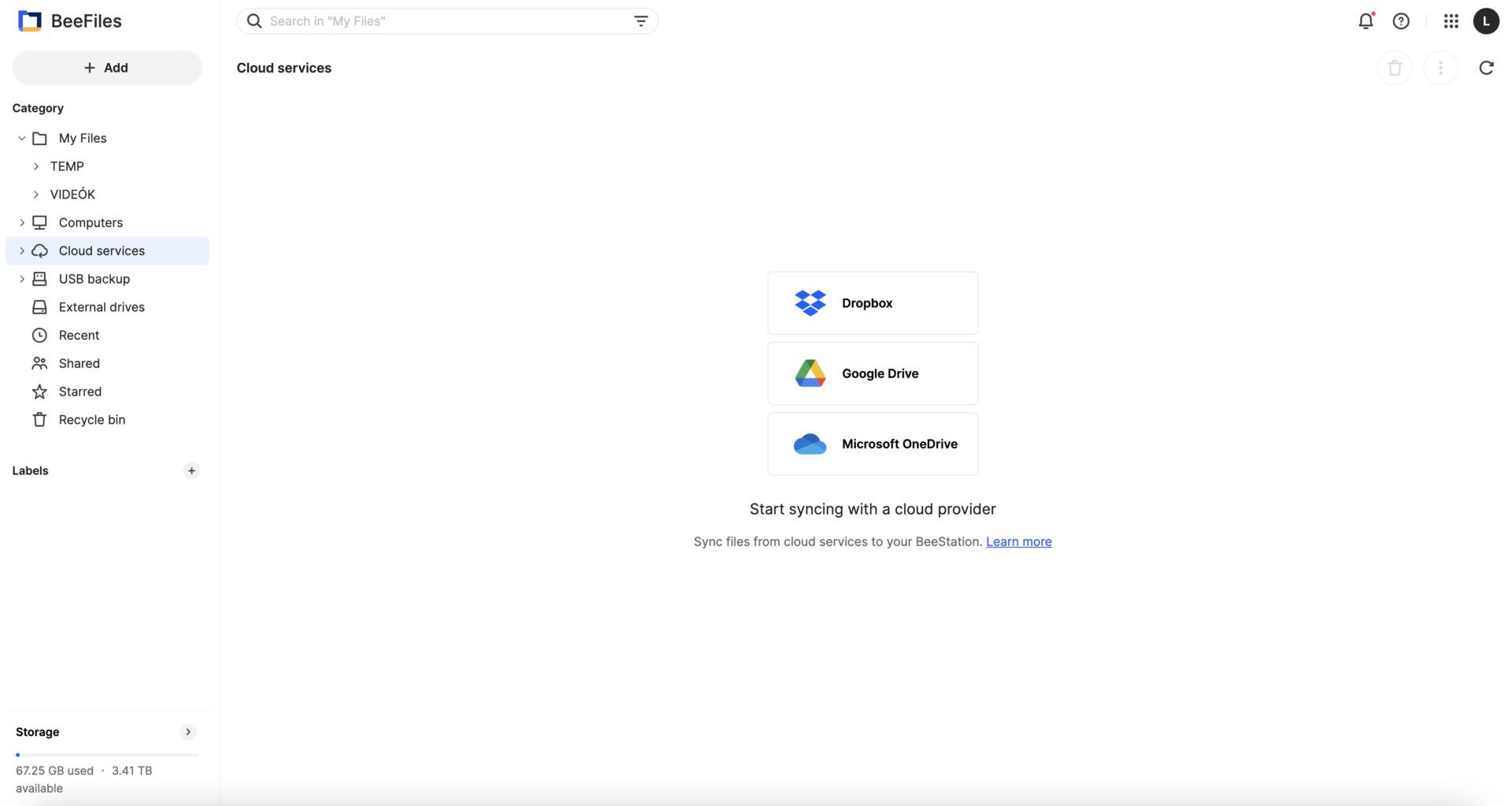Add a new label with plus icon
The height and width of the screenshot is (806, 1512).
coord(191,471)
